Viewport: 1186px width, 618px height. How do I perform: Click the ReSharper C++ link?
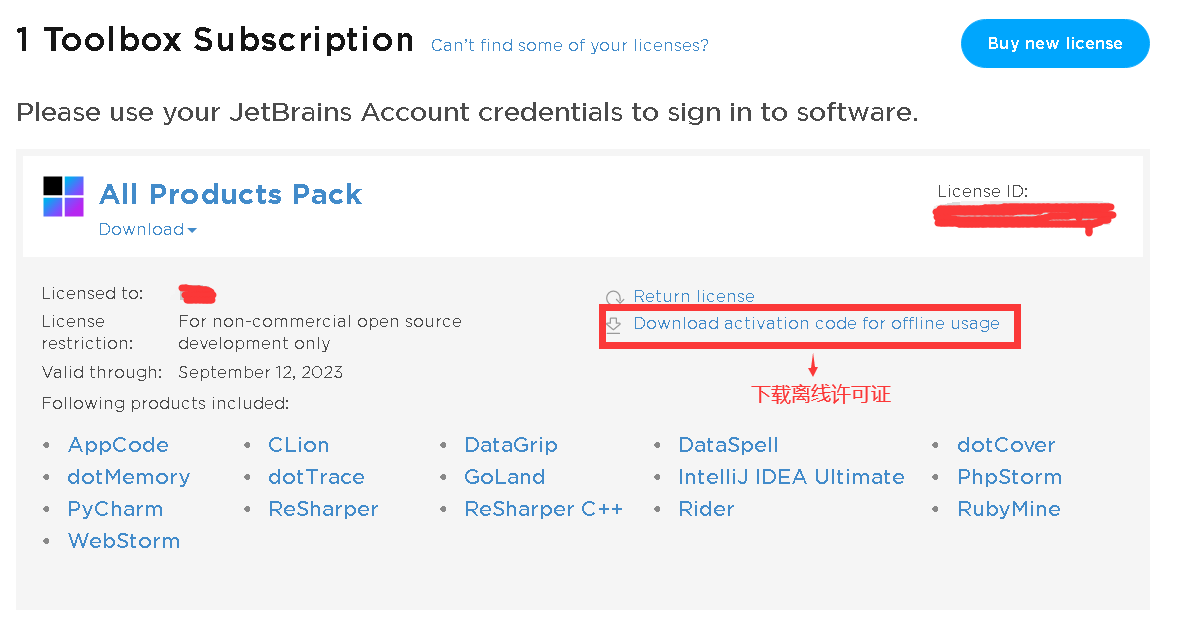coord(543,509)
